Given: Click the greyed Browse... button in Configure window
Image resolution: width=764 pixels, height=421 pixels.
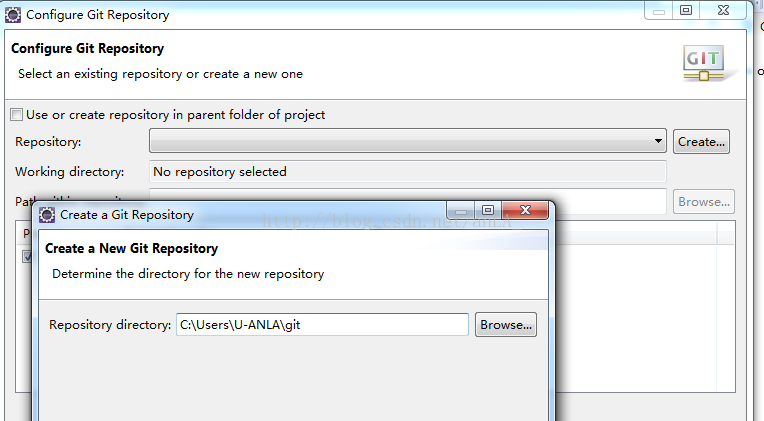Looking at the screenshot, I should click(x=704, y=202).
